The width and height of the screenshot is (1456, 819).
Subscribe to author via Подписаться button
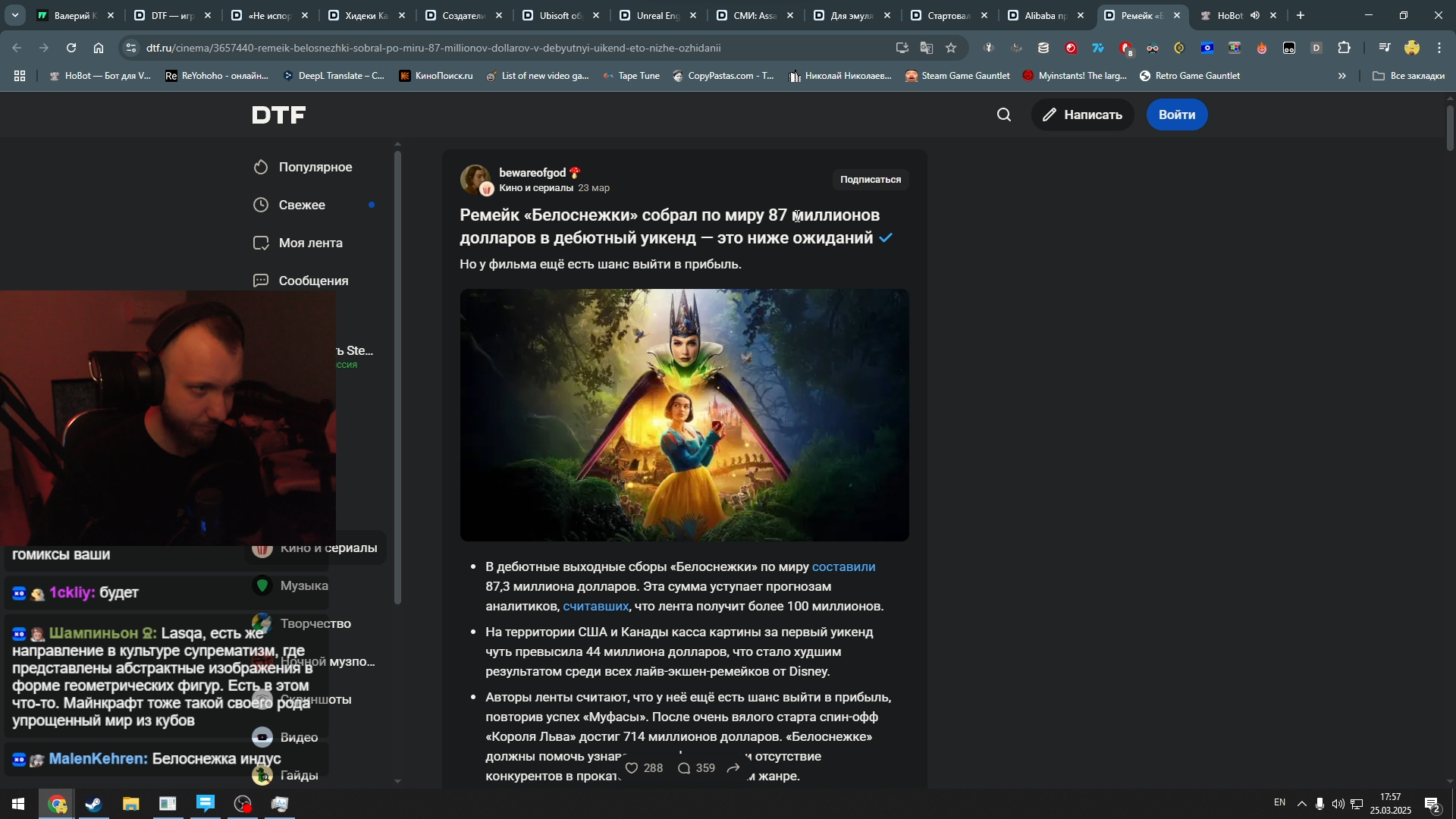point(871,180)
